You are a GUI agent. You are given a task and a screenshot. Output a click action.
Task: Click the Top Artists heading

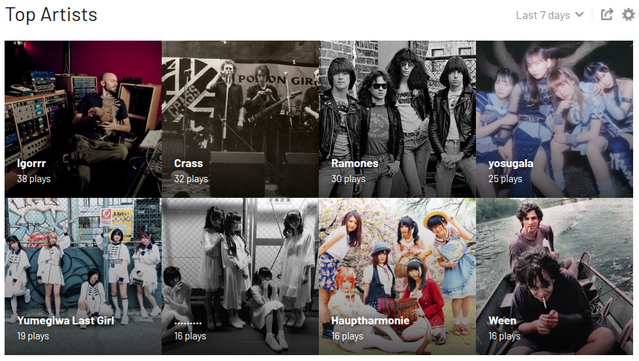tap(51, 15)
